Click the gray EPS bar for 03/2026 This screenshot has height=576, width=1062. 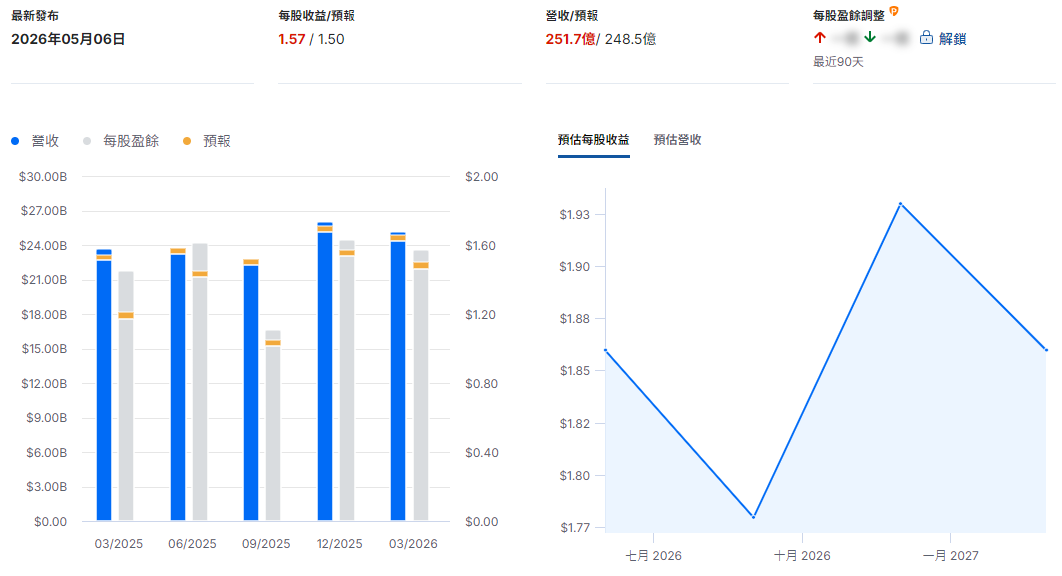(421, 386)
